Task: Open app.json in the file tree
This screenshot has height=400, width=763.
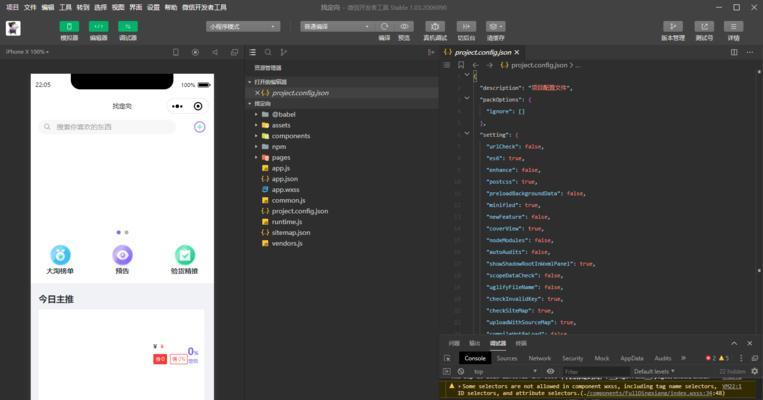Action: pyautogui.click(x=285, y=179)
